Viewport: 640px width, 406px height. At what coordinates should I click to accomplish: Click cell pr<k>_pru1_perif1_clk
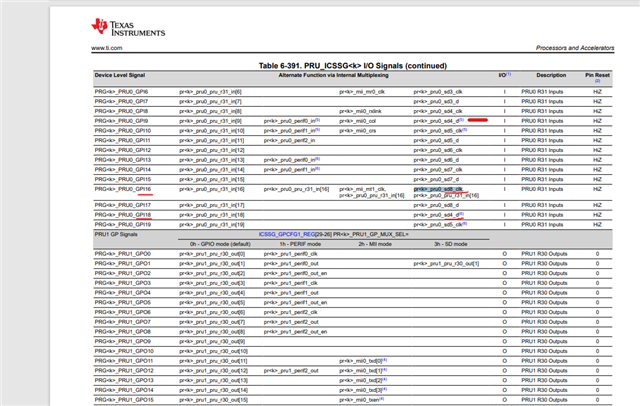pos(291,283)
